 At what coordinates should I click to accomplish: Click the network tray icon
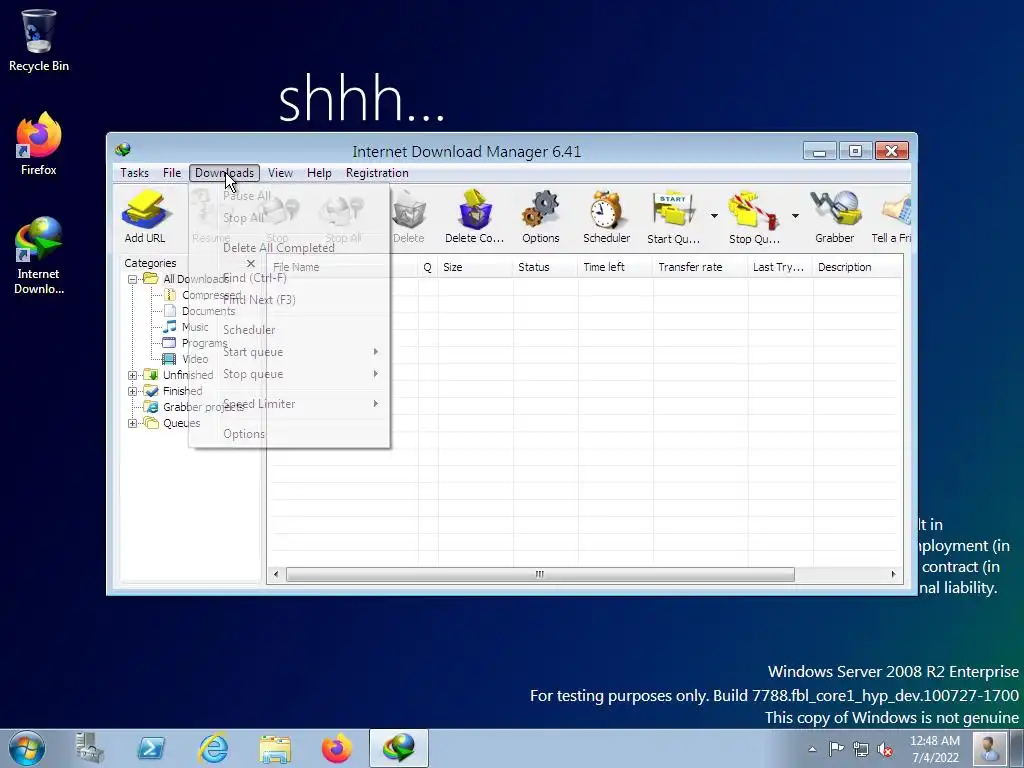coord(861,749)
